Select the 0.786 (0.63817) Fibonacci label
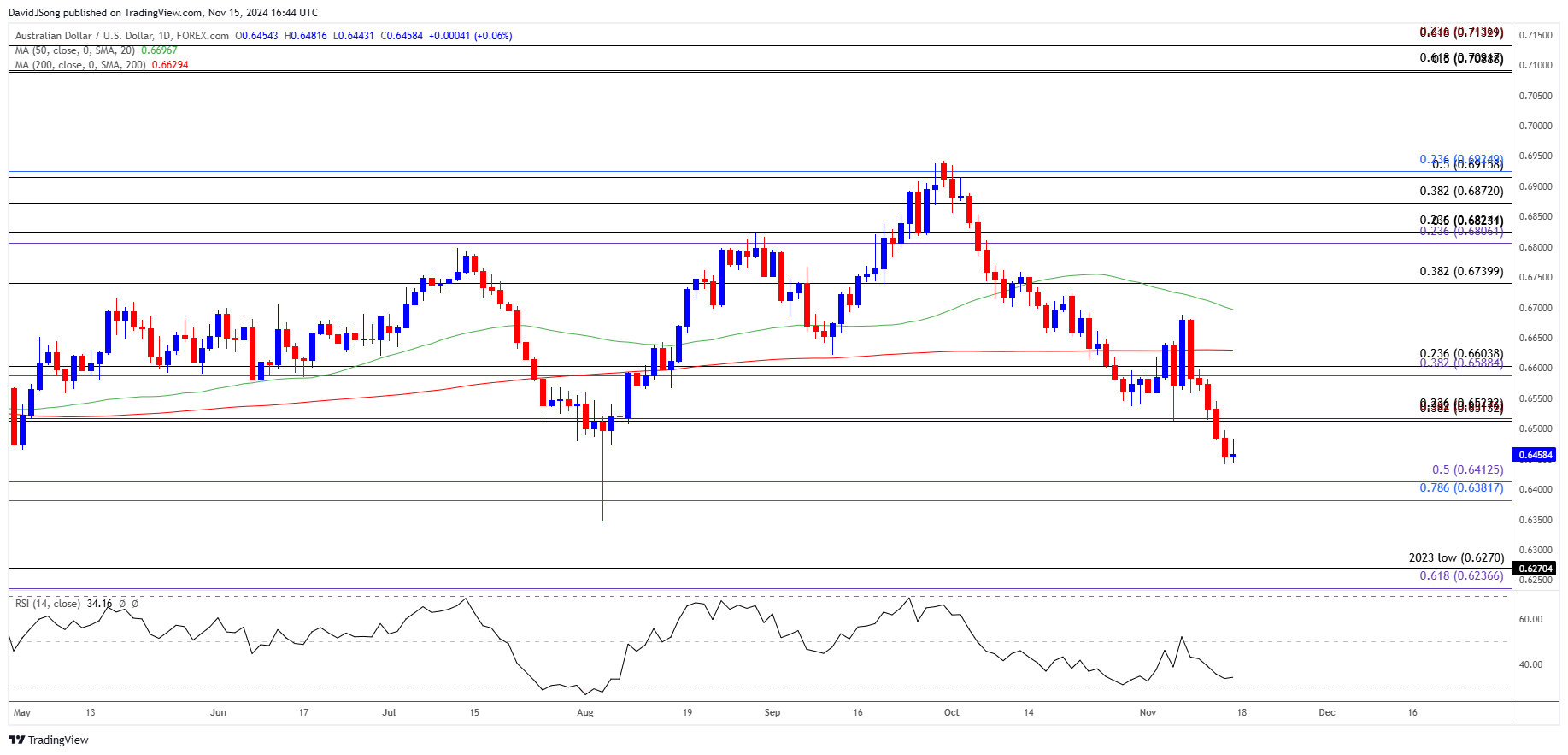Image resolution: width=1568 pixels, height=755 pixels. (1461, 487)
